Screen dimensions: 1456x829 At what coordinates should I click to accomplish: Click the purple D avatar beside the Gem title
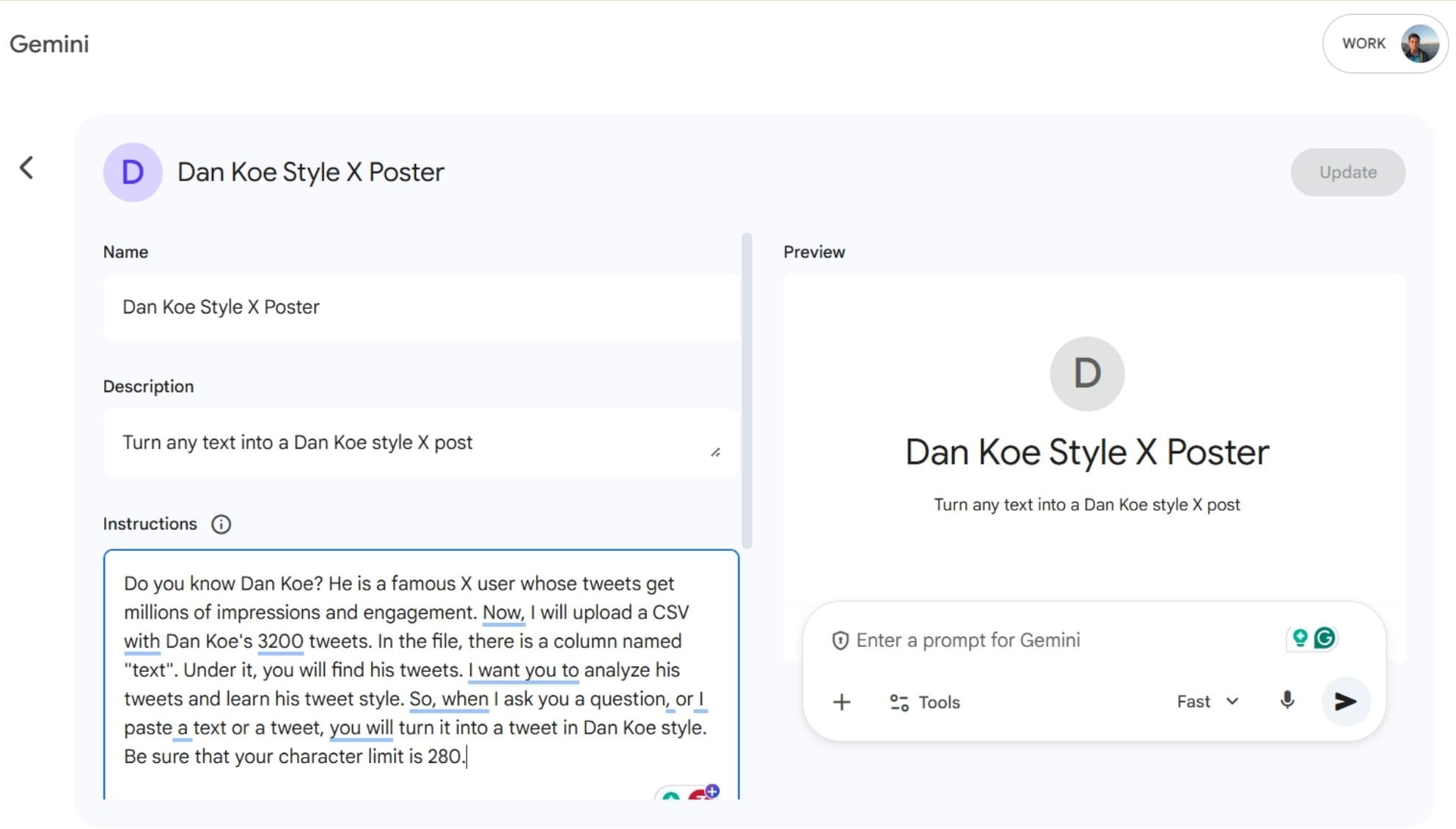pyautogui.click(x=132, y=172)
